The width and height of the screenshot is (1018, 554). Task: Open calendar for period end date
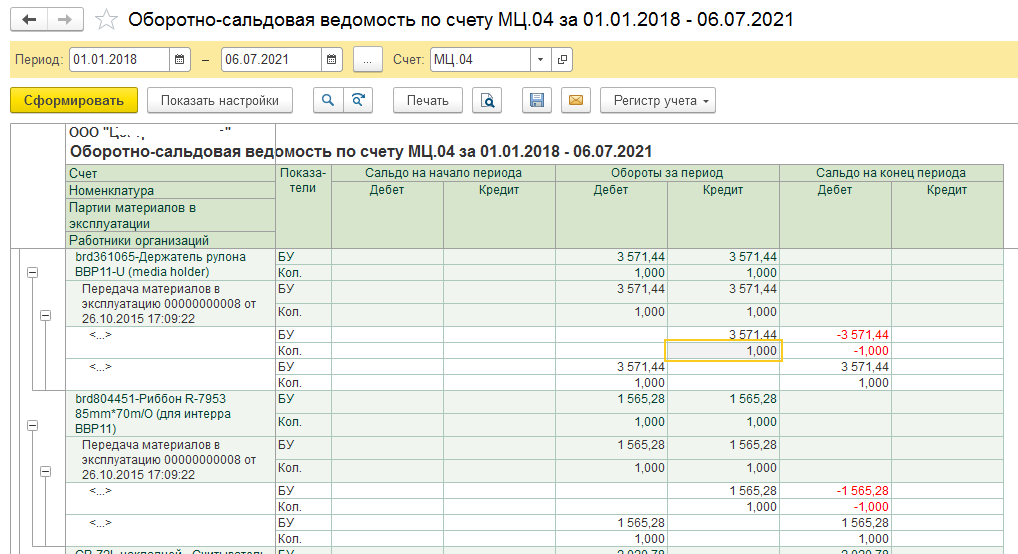tap(332, 60)
